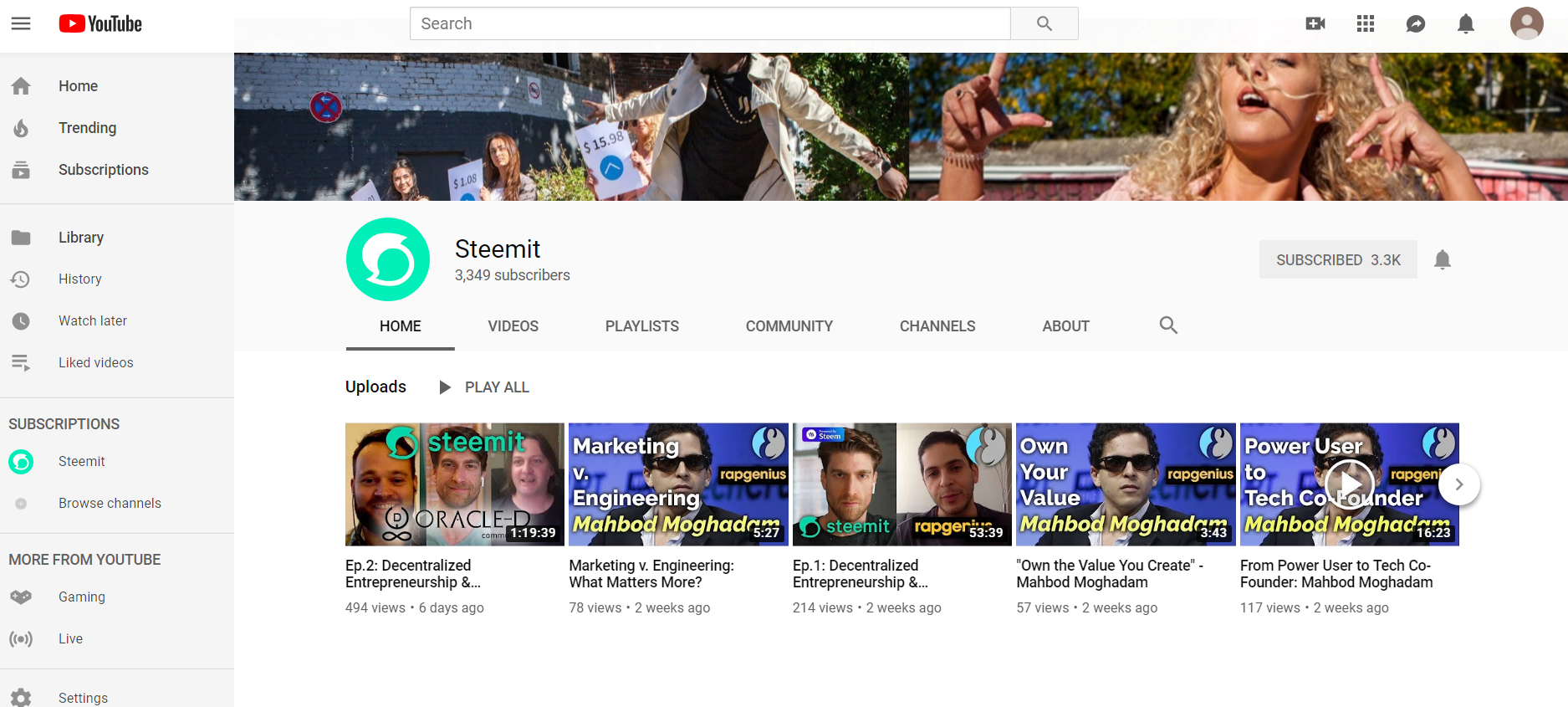
Task: Open title 'Ep.2: Decentralized Entrepreneurship'
Action: (x=413, y=574)
